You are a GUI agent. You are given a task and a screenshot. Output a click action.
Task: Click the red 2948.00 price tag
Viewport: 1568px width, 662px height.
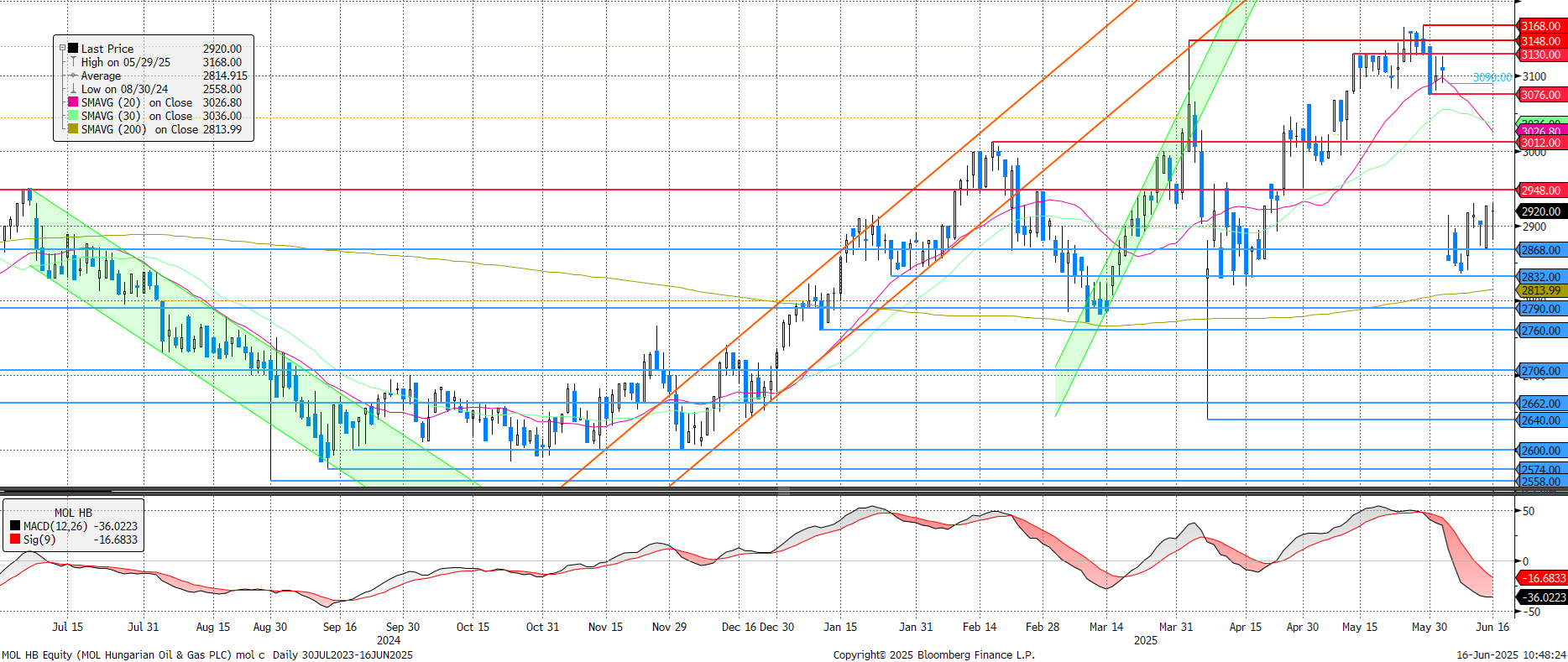(1542, 190)
